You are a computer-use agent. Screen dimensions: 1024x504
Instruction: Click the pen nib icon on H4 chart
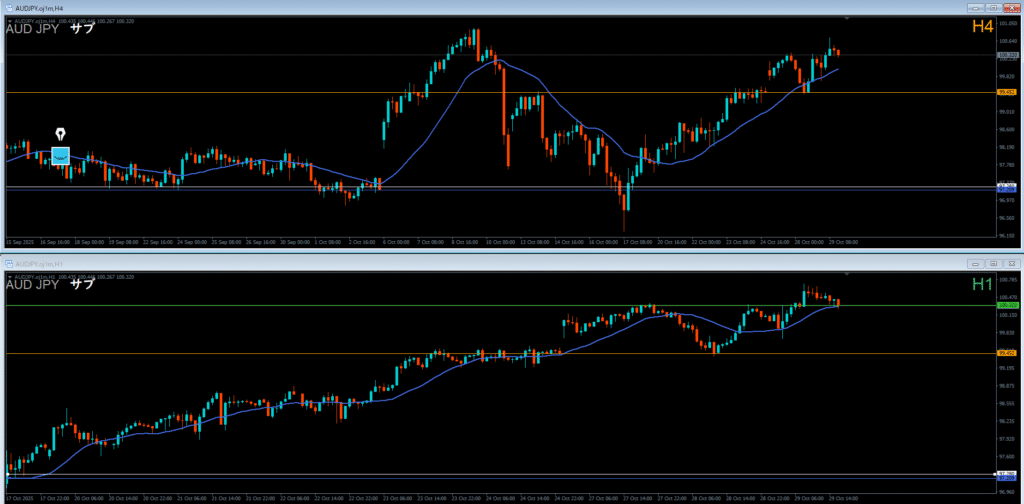61,135
